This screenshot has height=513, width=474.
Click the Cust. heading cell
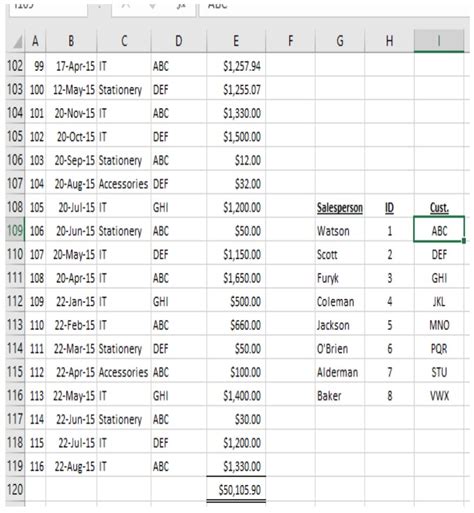(439, 208)
